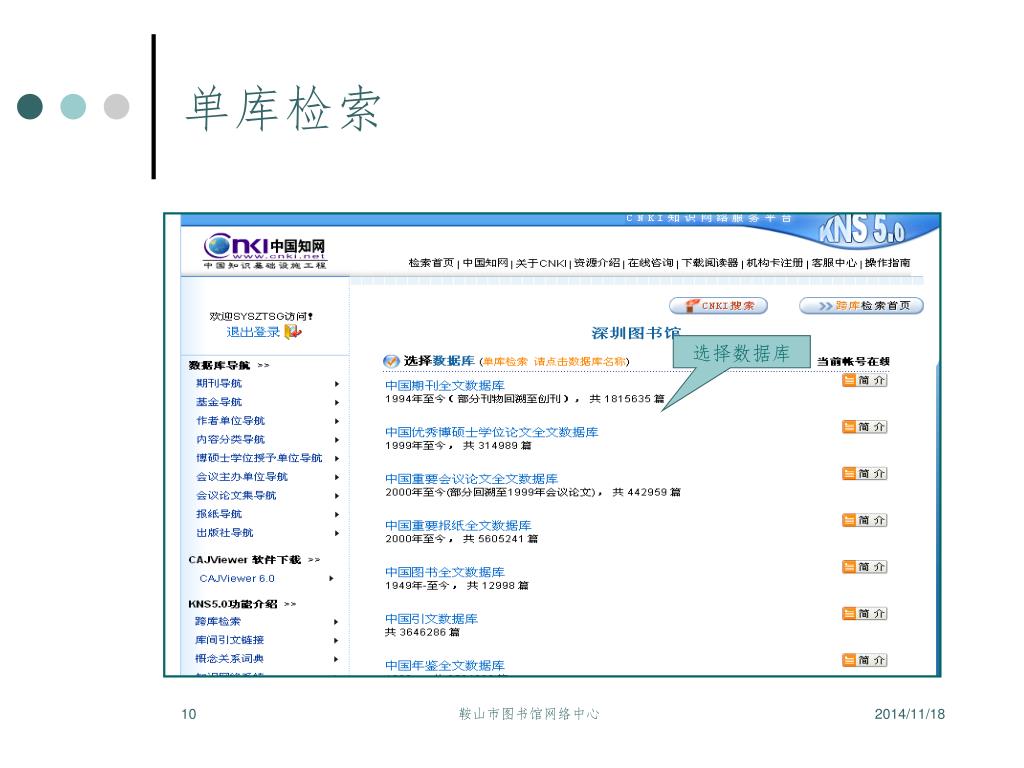Open 简介 for 中国期刊全文数据库

(864, 380)
